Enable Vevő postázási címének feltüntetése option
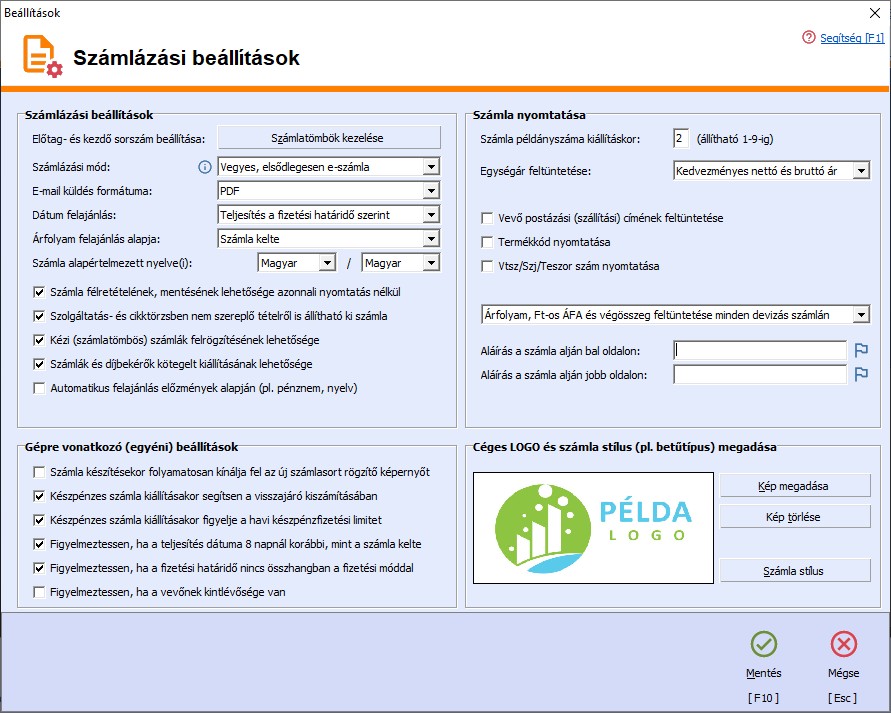This screenshot has width=891, height=713. 488,218
